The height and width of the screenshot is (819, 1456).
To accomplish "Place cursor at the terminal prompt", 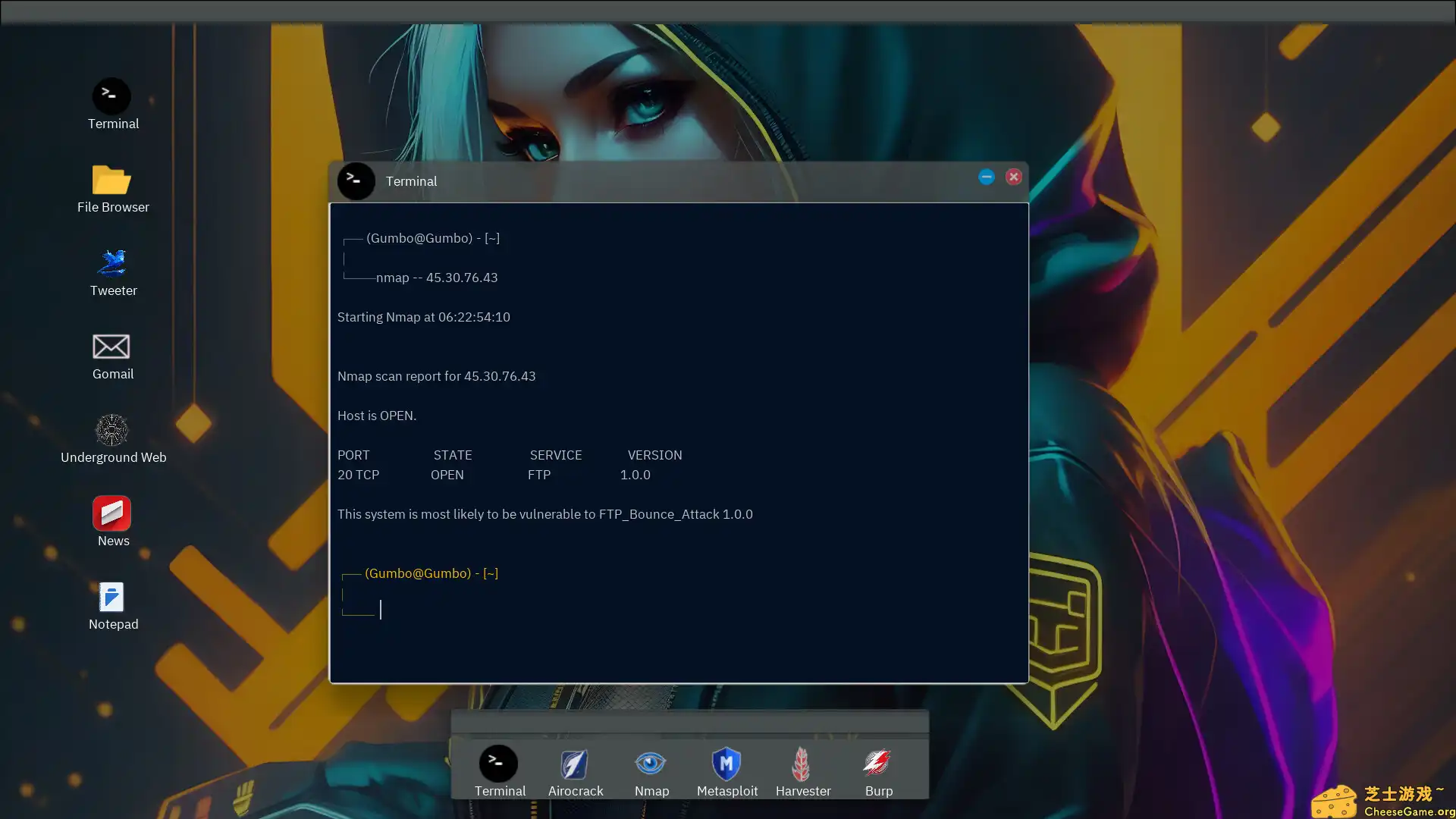I will [x=381, y=609].
